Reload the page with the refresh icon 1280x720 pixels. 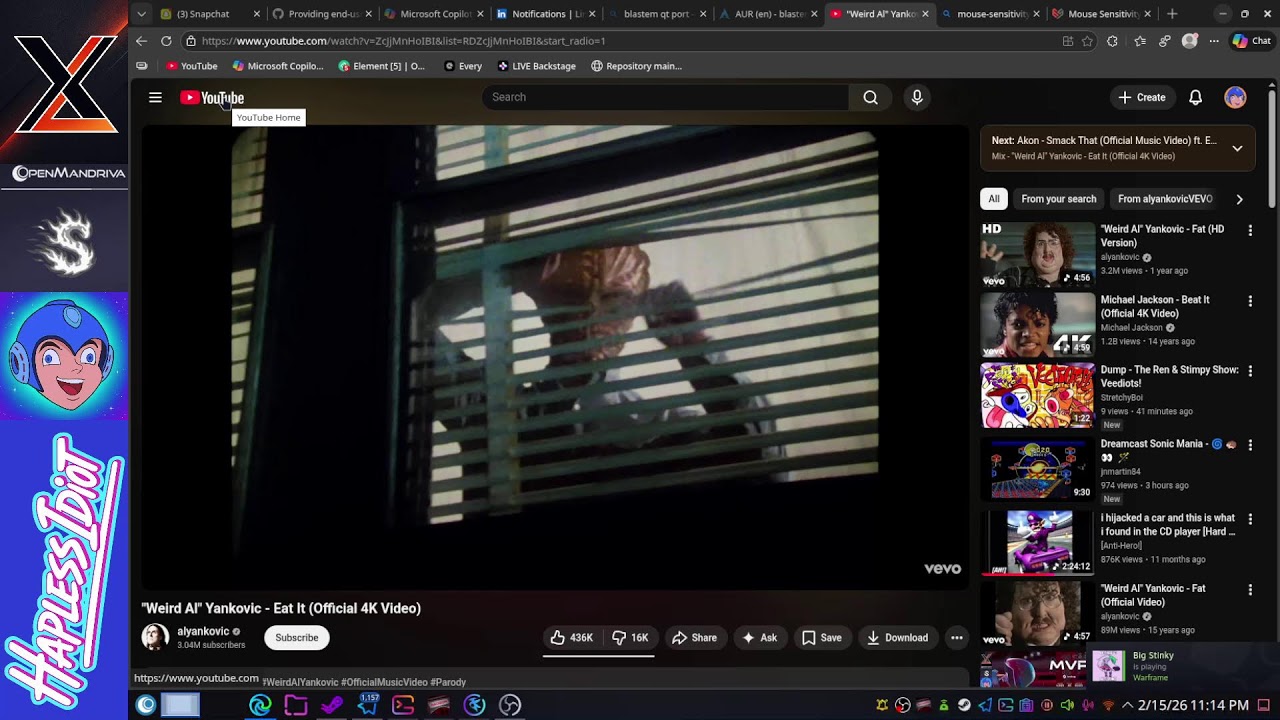[x=166, y=41]
